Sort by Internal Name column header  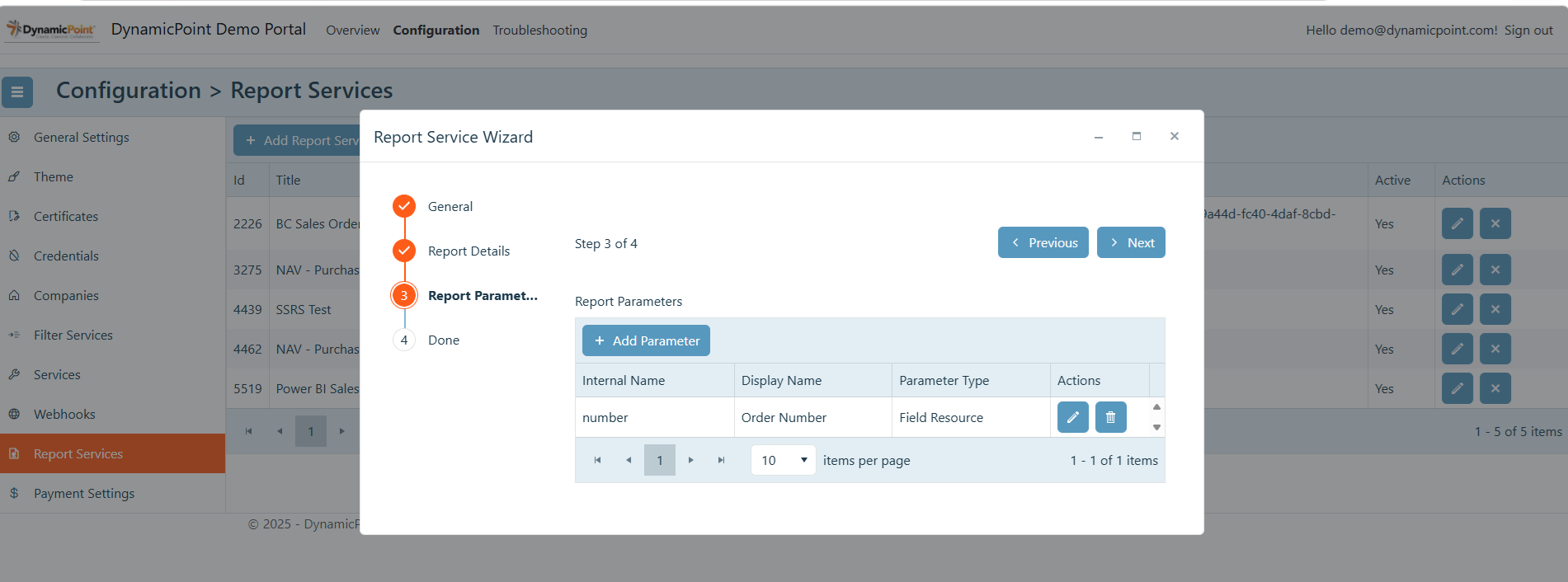(655, 380)
